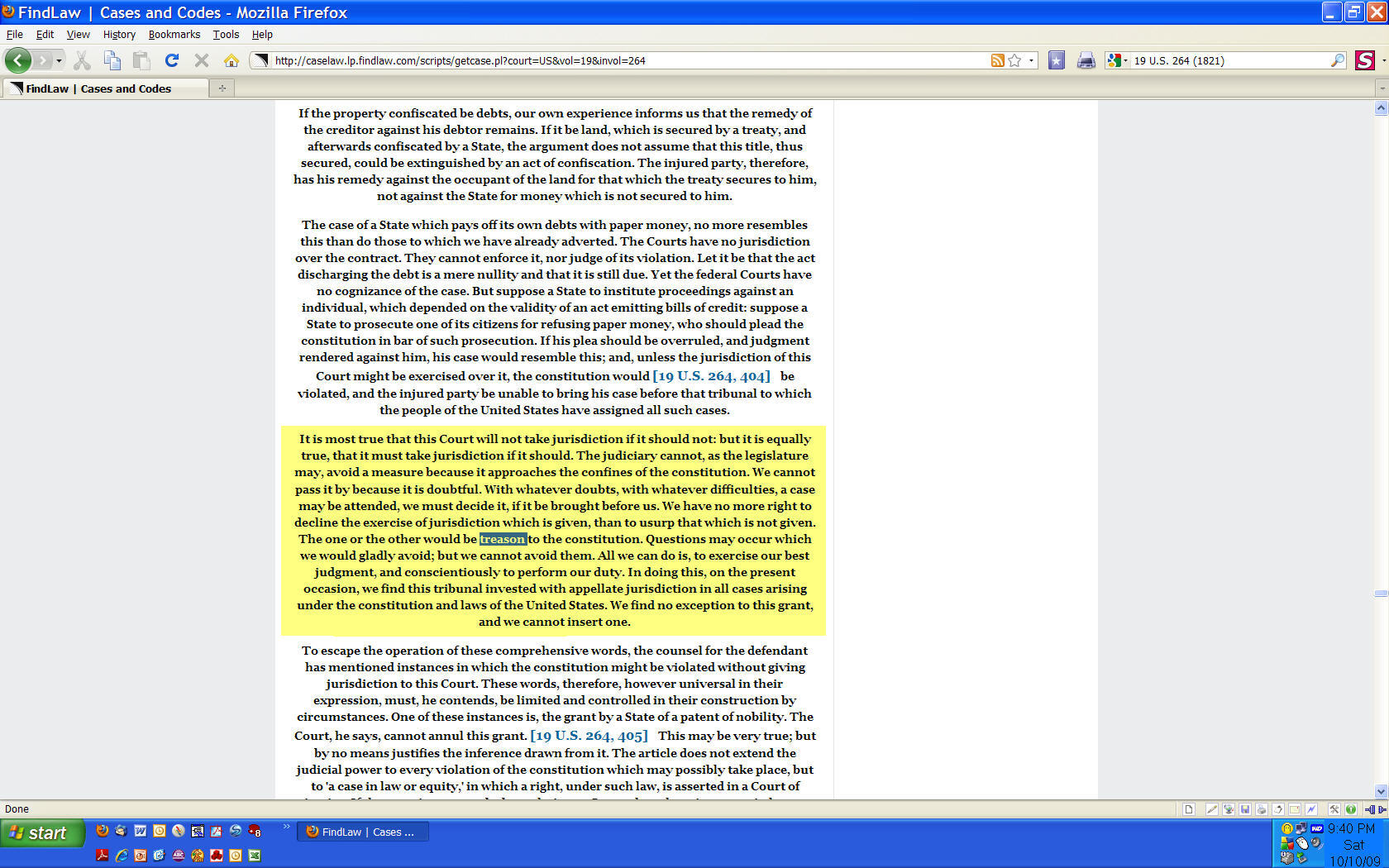The image size is (1389, 868).
Task: Open the Google search engine dropdown
Action: pyautogui.click(x=1118, y=60)
